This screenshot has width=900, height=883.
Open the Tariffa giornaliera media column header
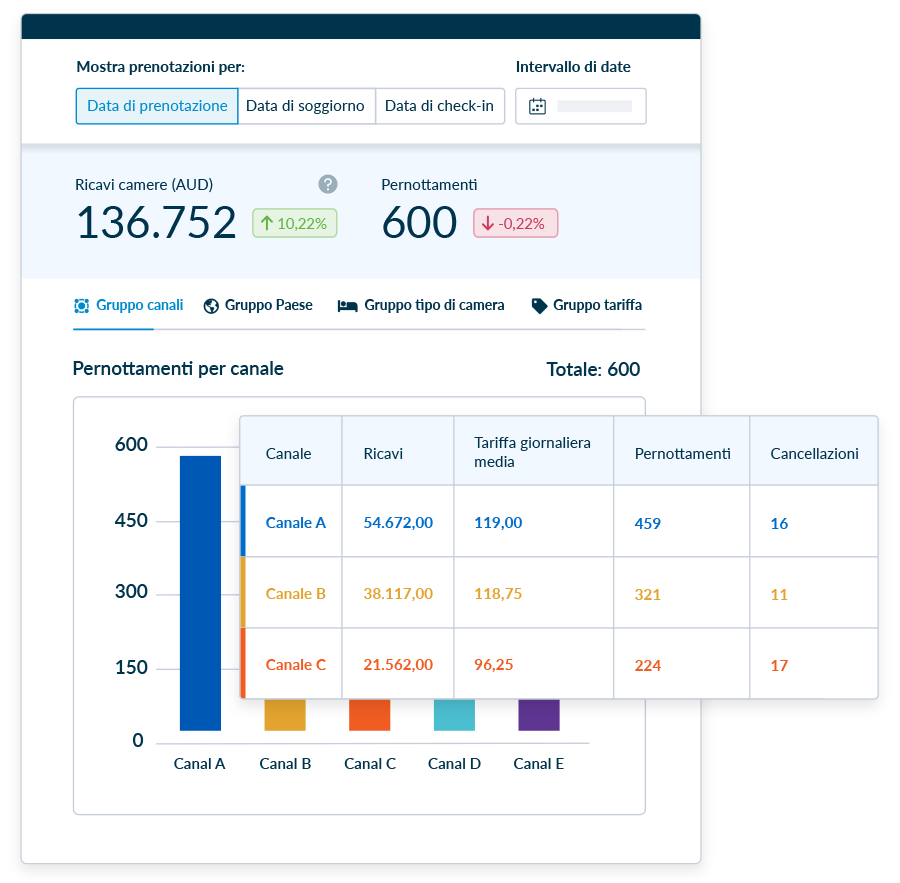pos(533,452)
